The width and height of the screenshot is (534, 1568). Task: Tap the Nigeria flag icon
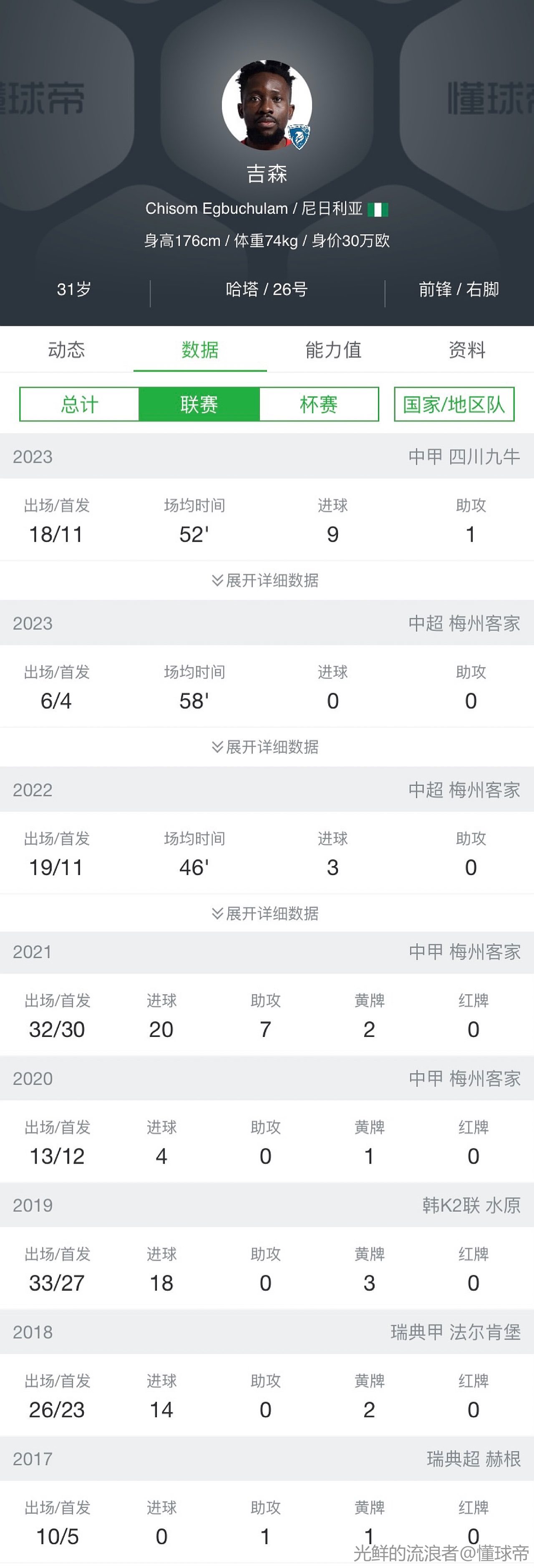coord(378,209)
